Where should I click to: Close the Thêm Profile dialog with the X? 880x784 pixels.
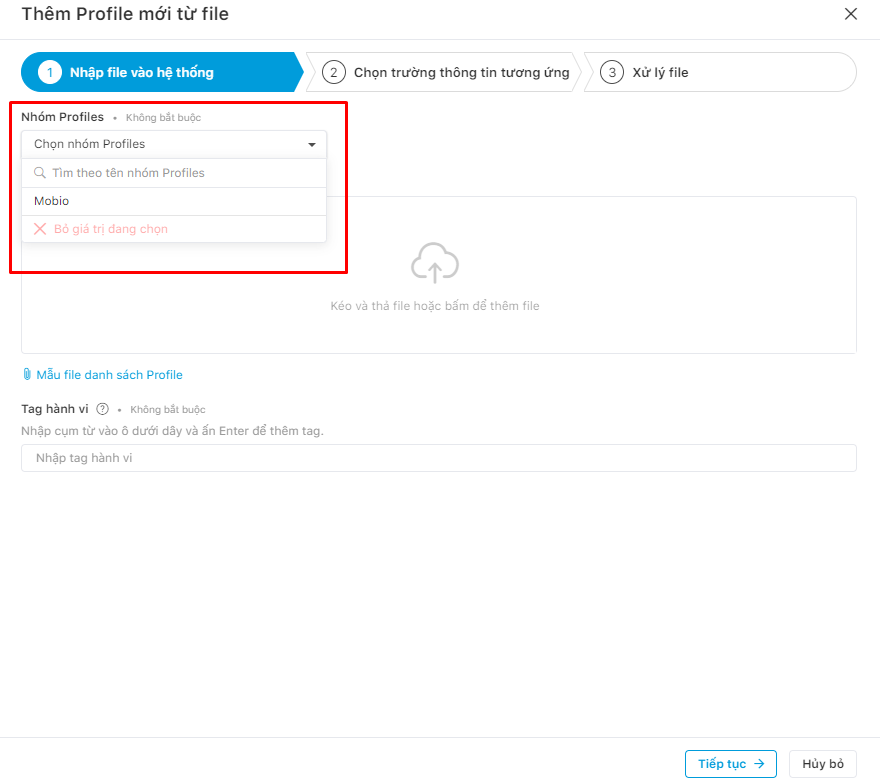(851, 14)
